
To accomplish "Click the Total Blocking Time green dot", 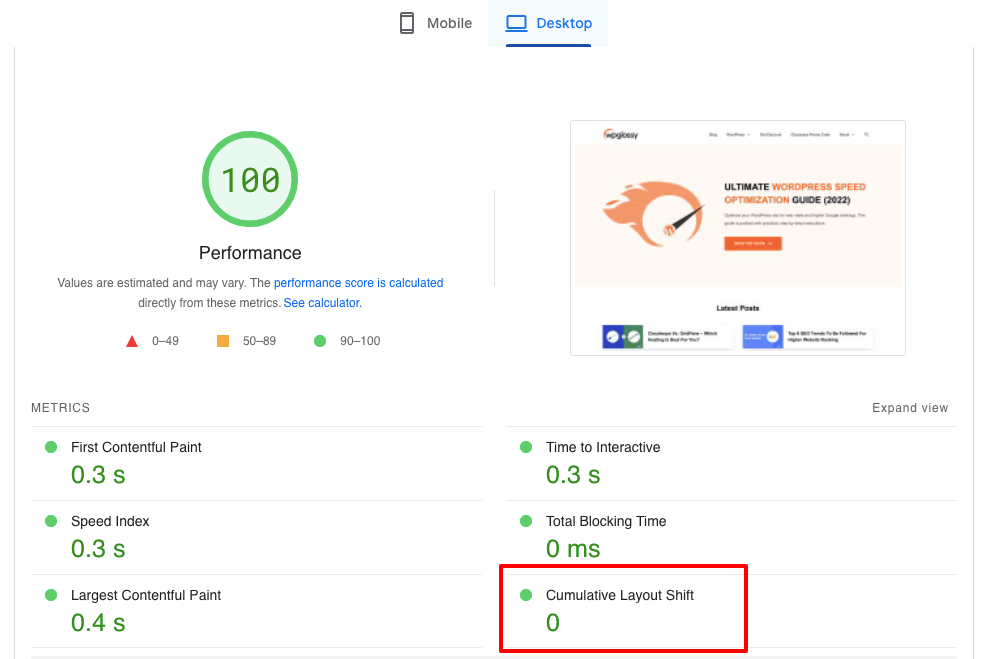I will click(526, 521).
